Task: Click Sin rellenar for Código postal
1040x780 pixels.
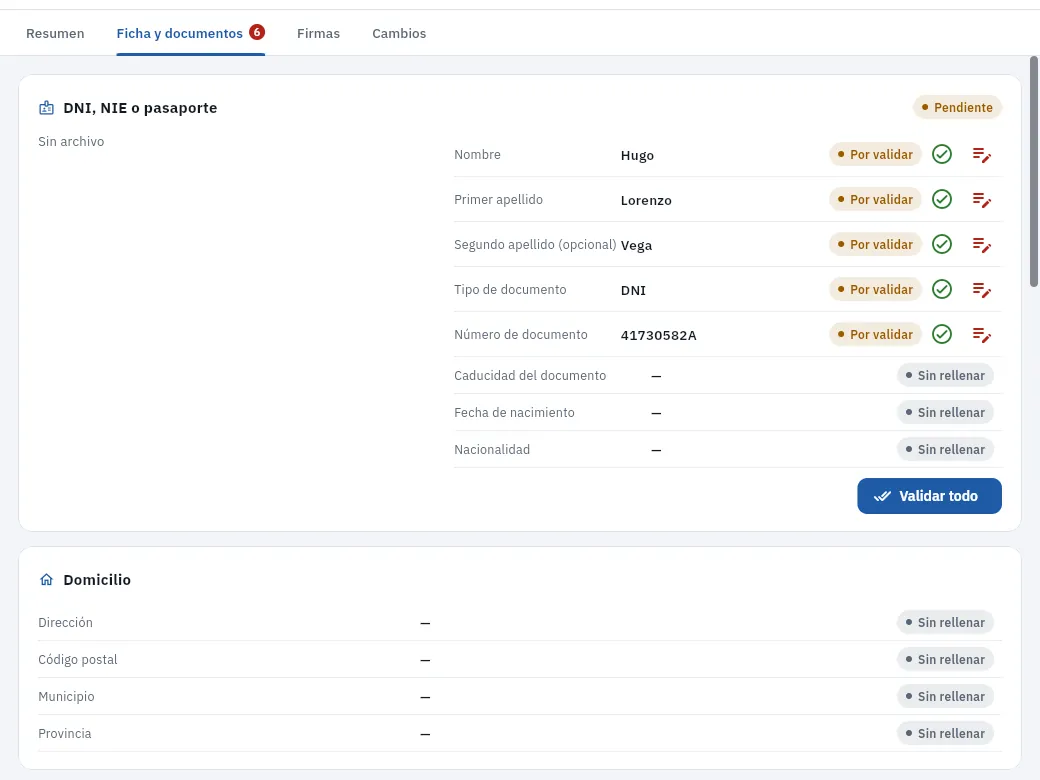Action: [945, 660]
